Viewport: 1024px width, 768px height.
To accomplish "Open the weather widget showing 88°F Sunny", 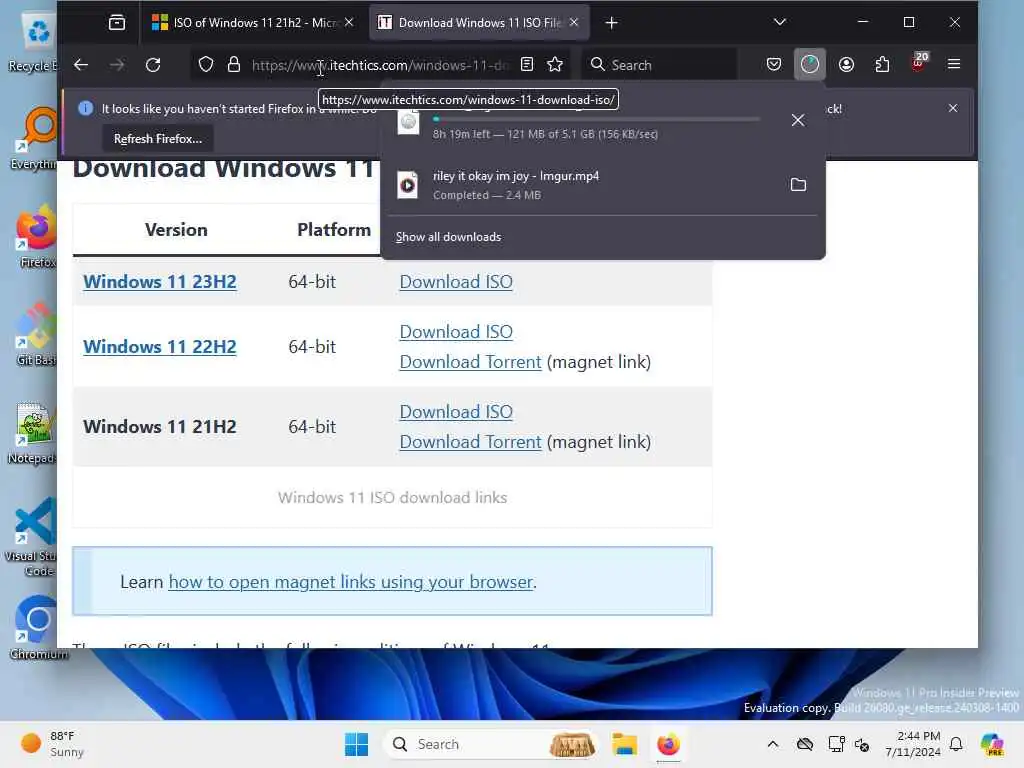I will pos(52,744).
